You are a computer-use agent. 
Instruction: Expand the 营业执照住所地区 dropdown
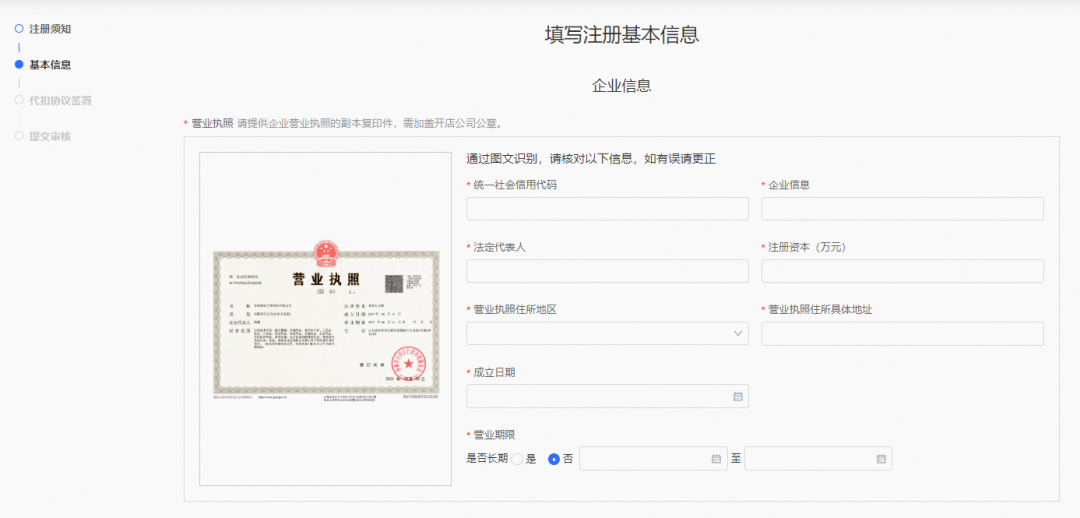(x=608, y=333)
